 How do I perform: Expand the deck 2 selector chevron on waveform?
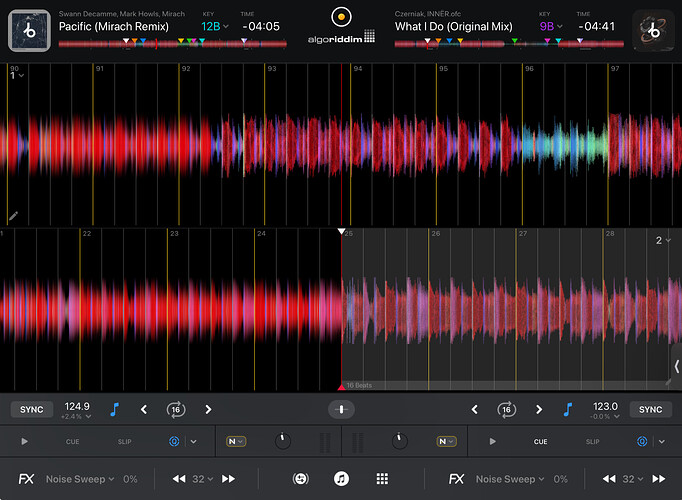coord(668,240)
